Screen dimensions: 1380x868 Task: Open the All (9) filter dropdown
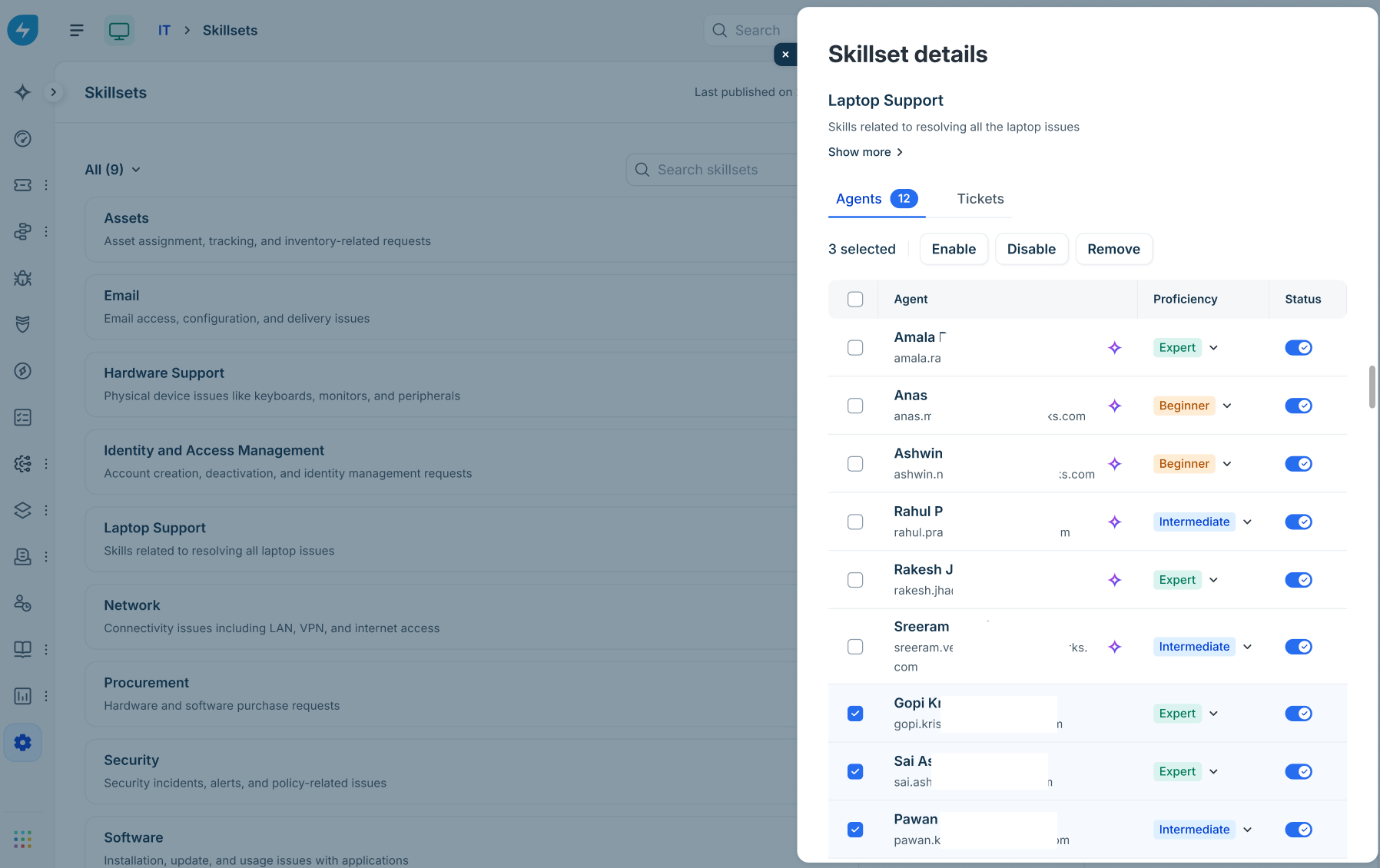pyautogui.click(x=113, y=170)
